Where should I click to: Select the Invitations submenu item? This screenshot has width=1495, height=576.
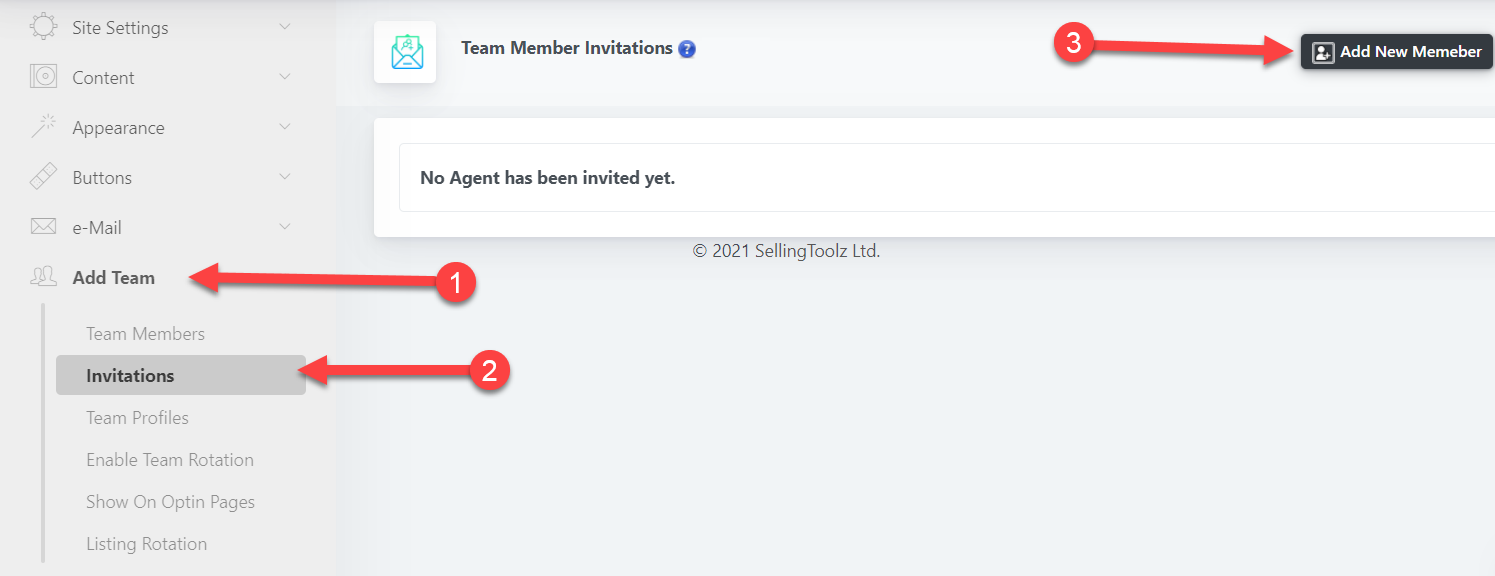coord(130,376)
